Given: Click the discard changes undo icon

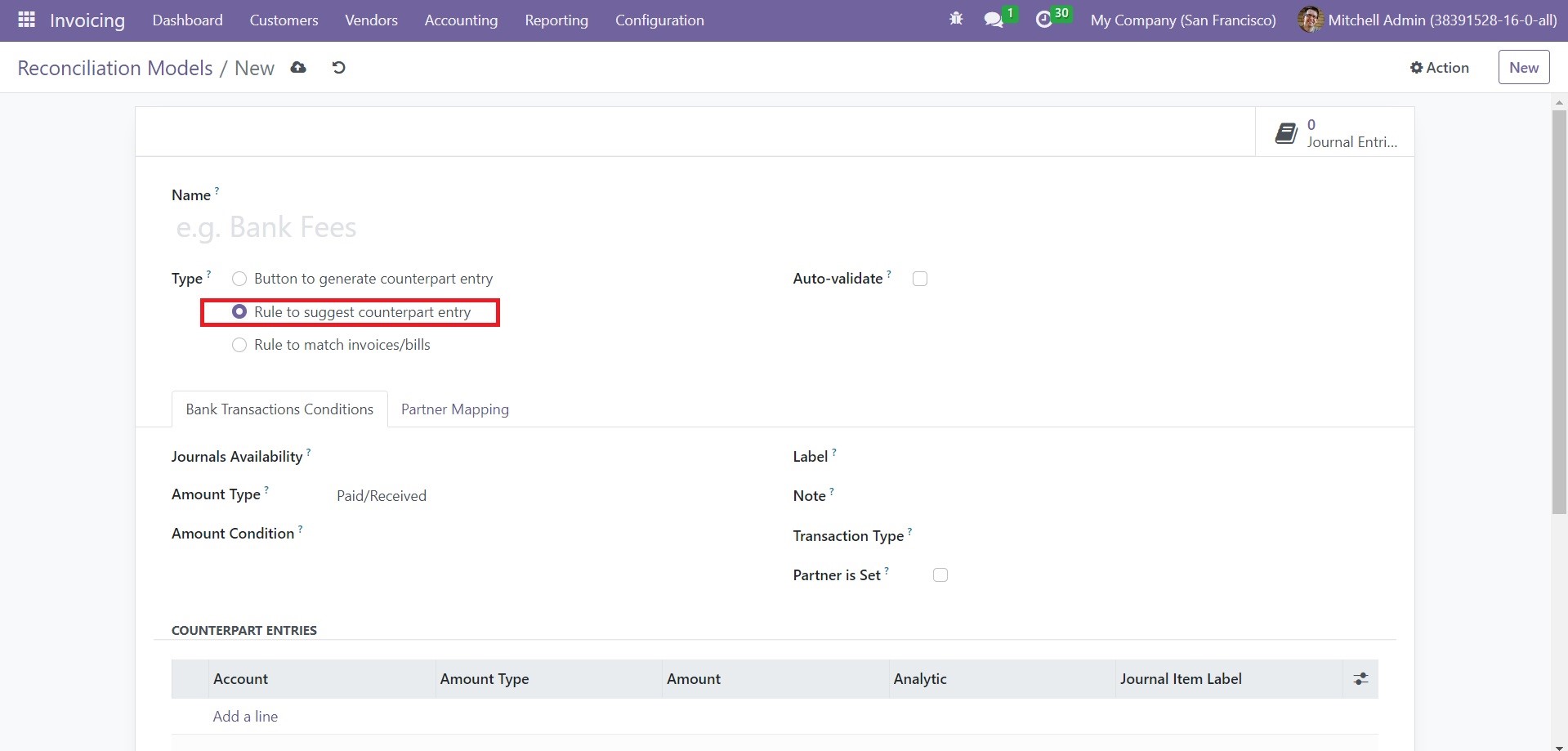Looking at the screenshot, I should [338, 68].
